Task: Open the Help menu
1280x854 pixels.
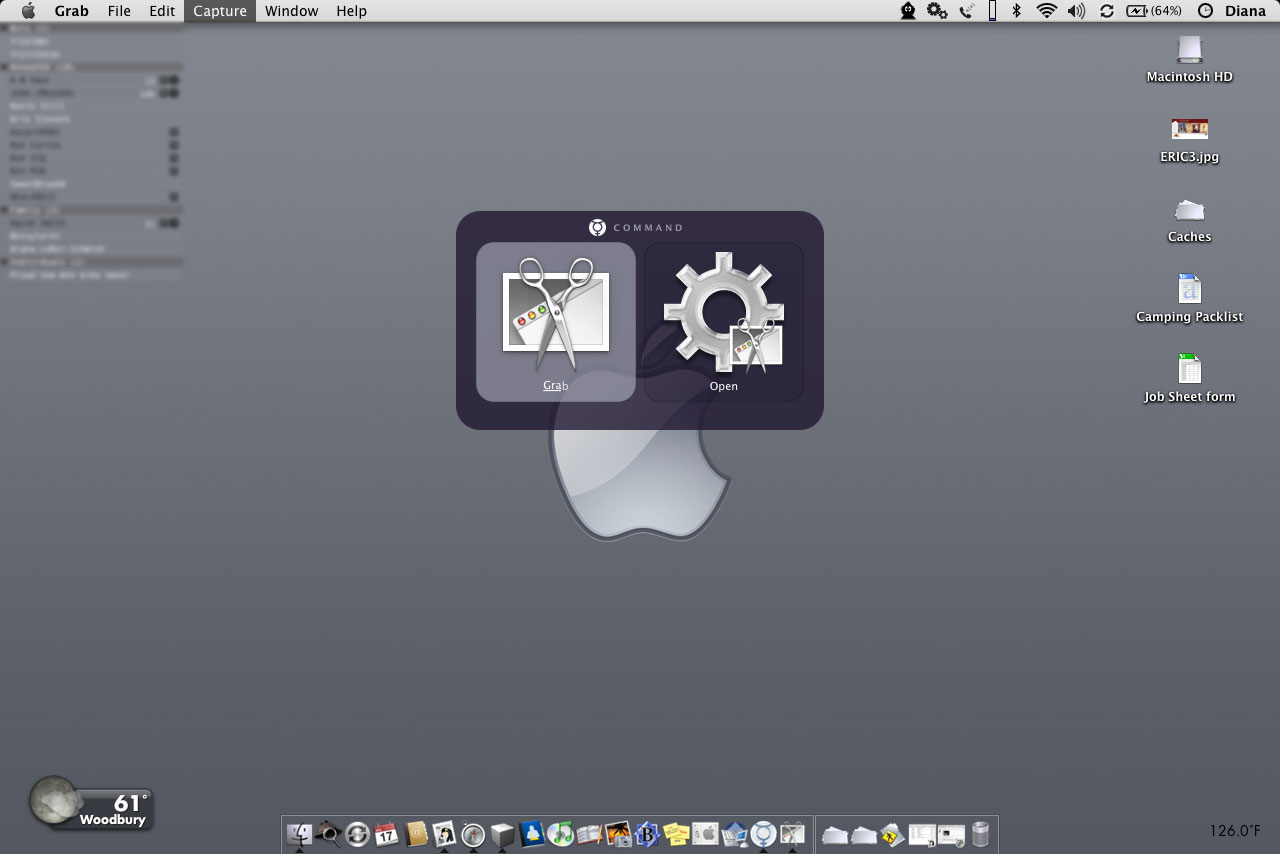Action: tap(351, 11)
